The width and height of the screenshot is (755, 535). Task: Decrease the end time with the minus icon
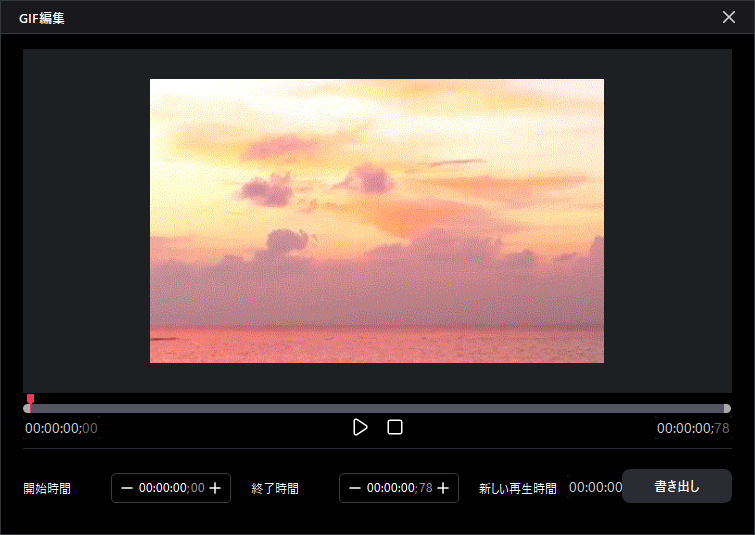click(354, 488)
